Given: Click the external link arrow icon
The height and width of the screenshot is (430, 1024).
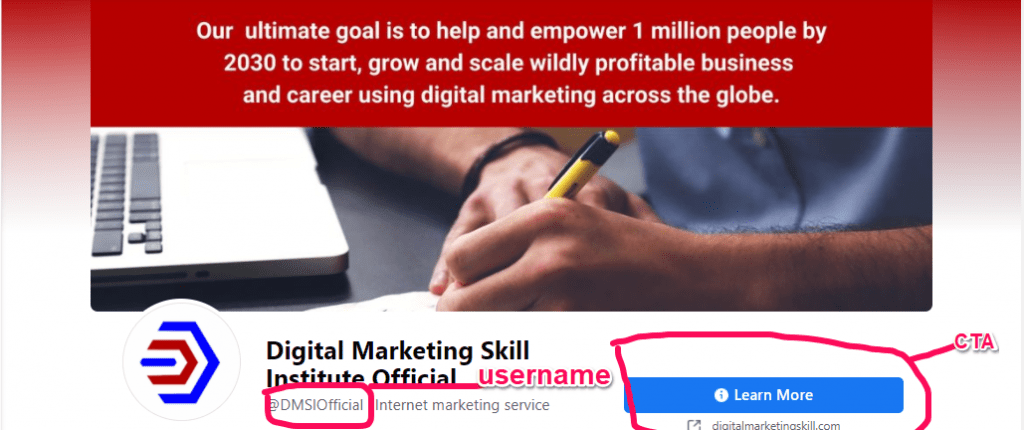Looking at the screenshot, I should 694,425.
